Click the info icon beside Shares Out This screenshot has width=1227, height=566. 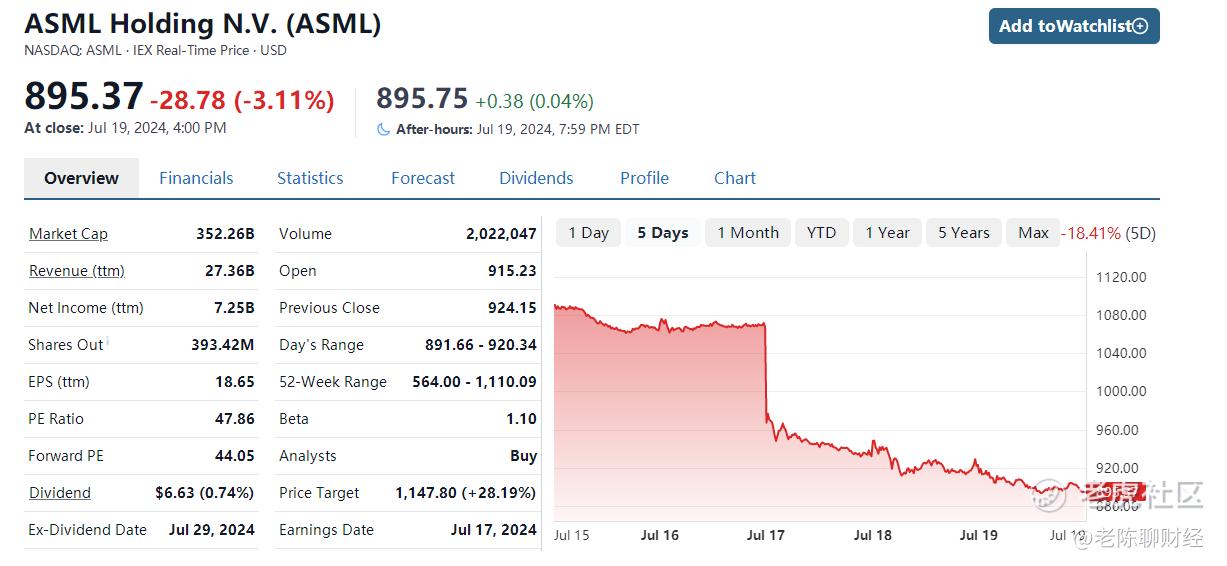pyautogui.click(x=108, y=342)
